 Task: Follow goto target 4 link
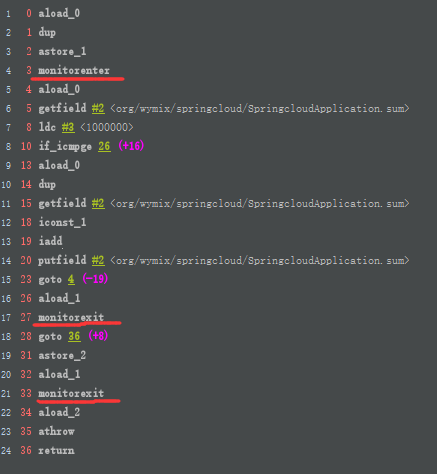71,279
